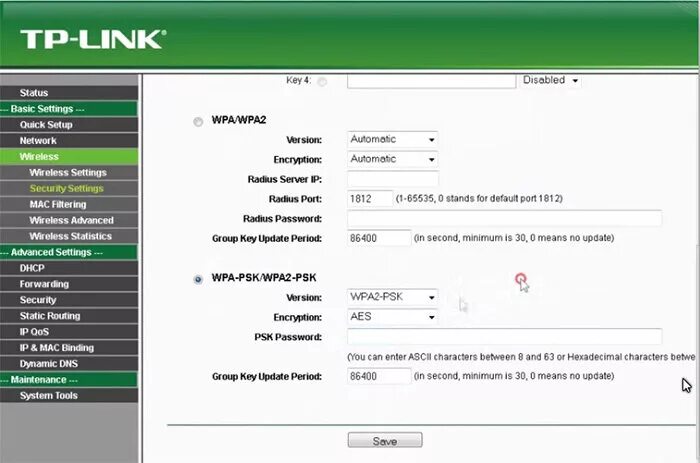Click WPA-PSK Group Key Update Period field

point(379,376)
